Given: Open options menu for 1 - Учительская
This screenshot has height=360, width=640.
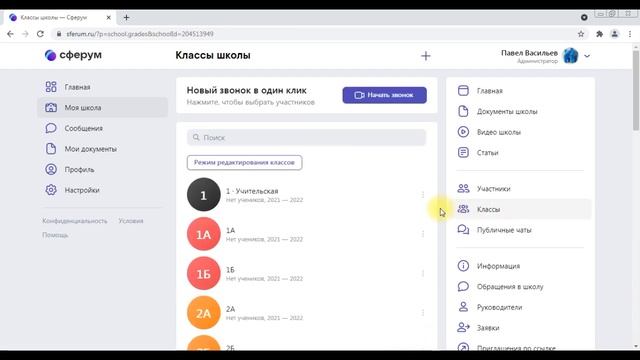Looking at the screenshot, I should 423,195.
